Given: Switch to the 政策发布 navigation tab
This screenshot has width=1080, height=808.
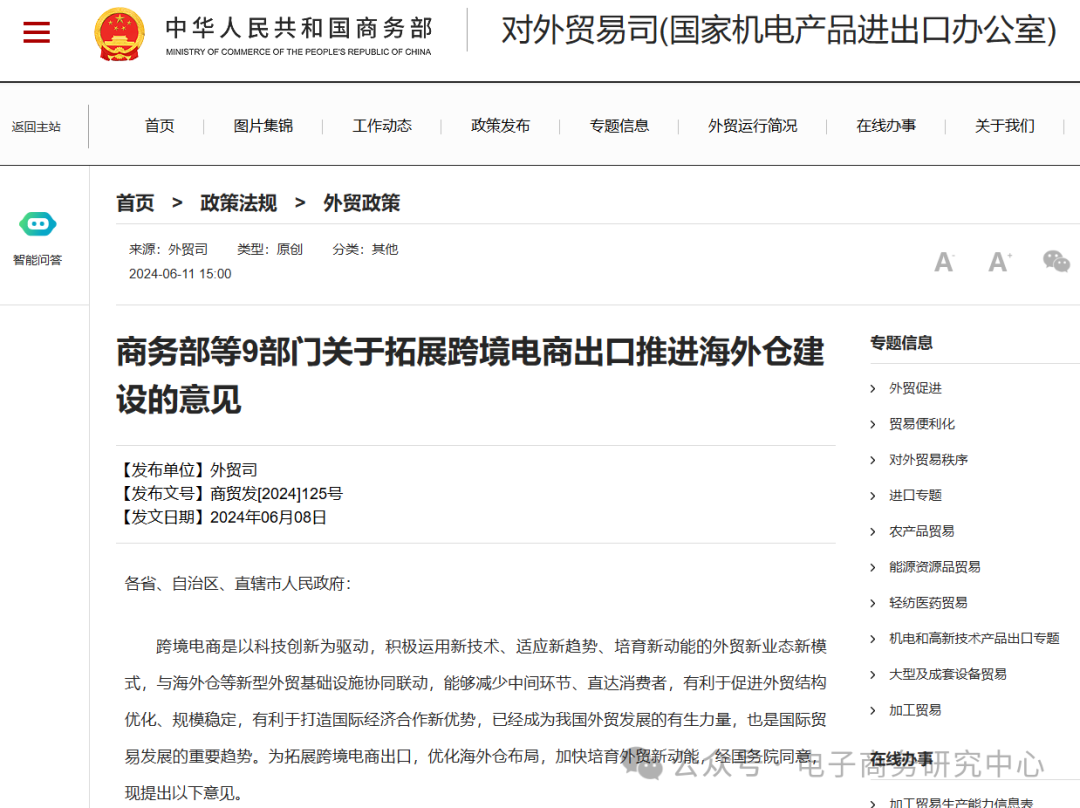Looking at the screenshot, I should pos(501,126).
